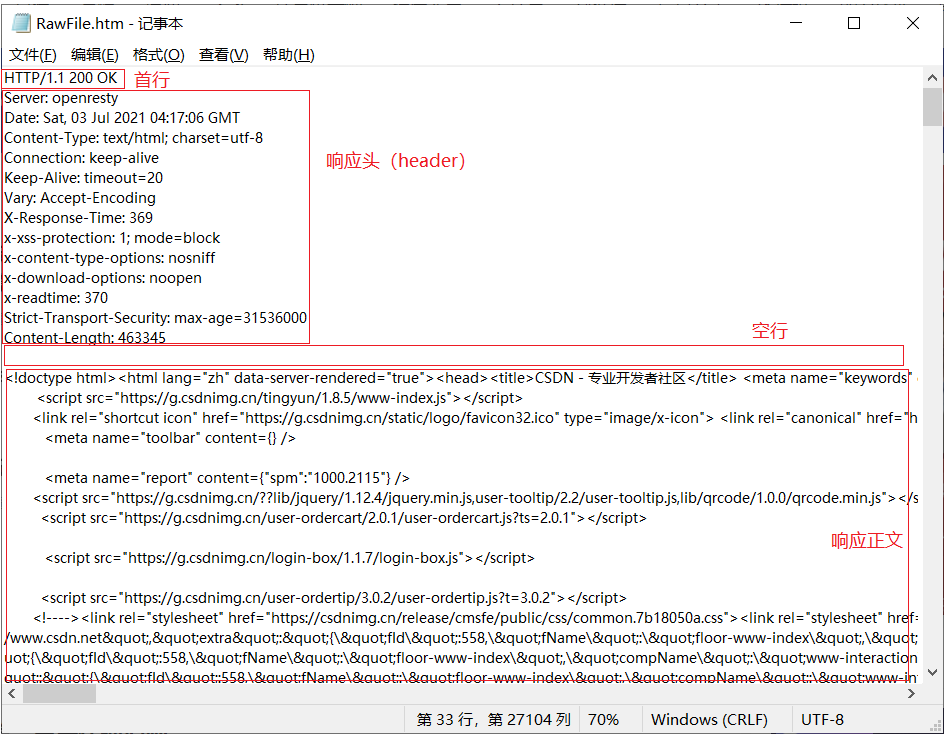
Task: Click the tingyun www-index.js script line
Action: pyautogui.click(x=280, y=398)
